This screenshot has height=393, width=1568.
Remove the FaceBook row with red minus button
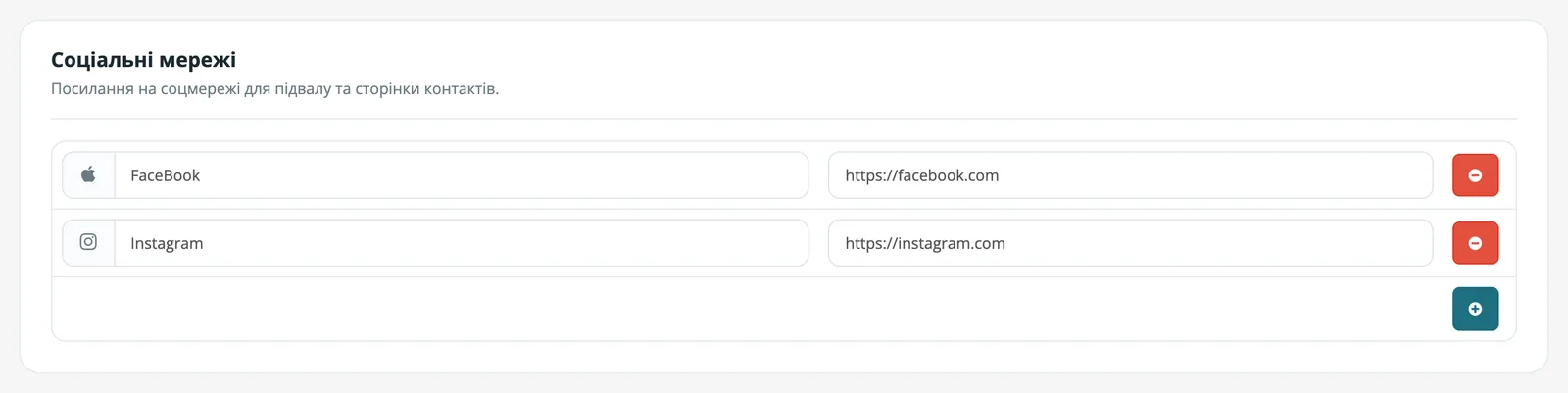pos(1475,175)
